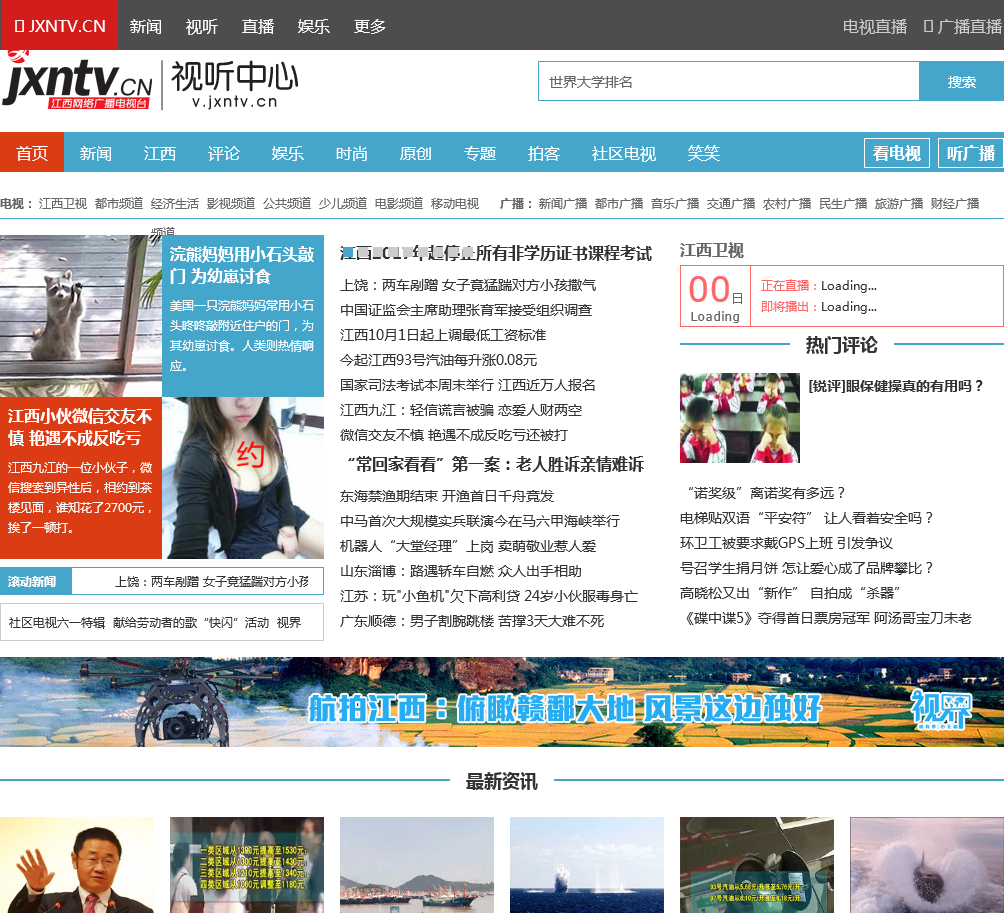
Task: Click the JXNTV.CN red top tab
Action: click(x=59, y=26)
